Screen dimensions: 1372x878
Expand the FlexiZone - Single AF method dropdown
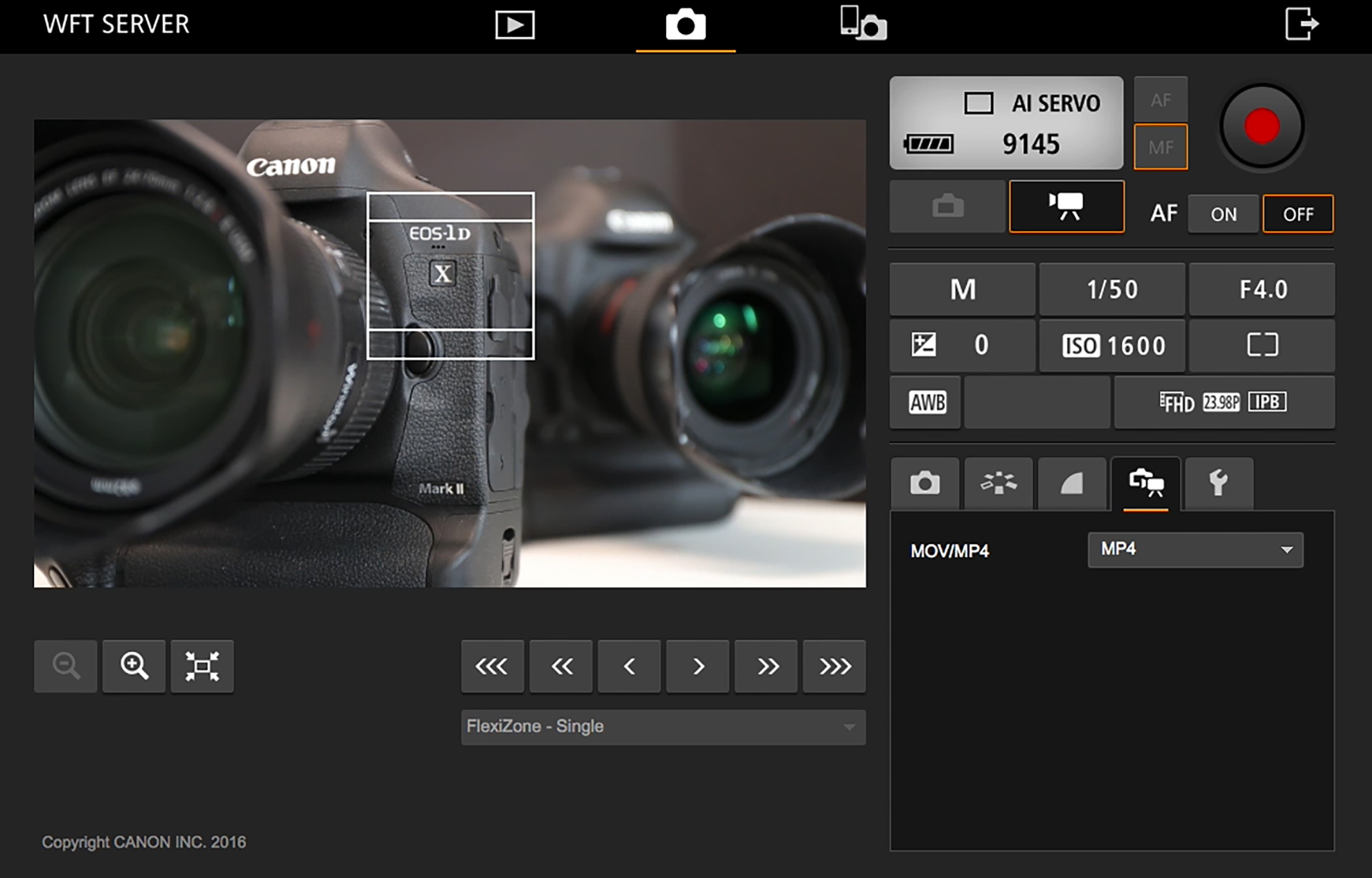(x=662, y=727)
